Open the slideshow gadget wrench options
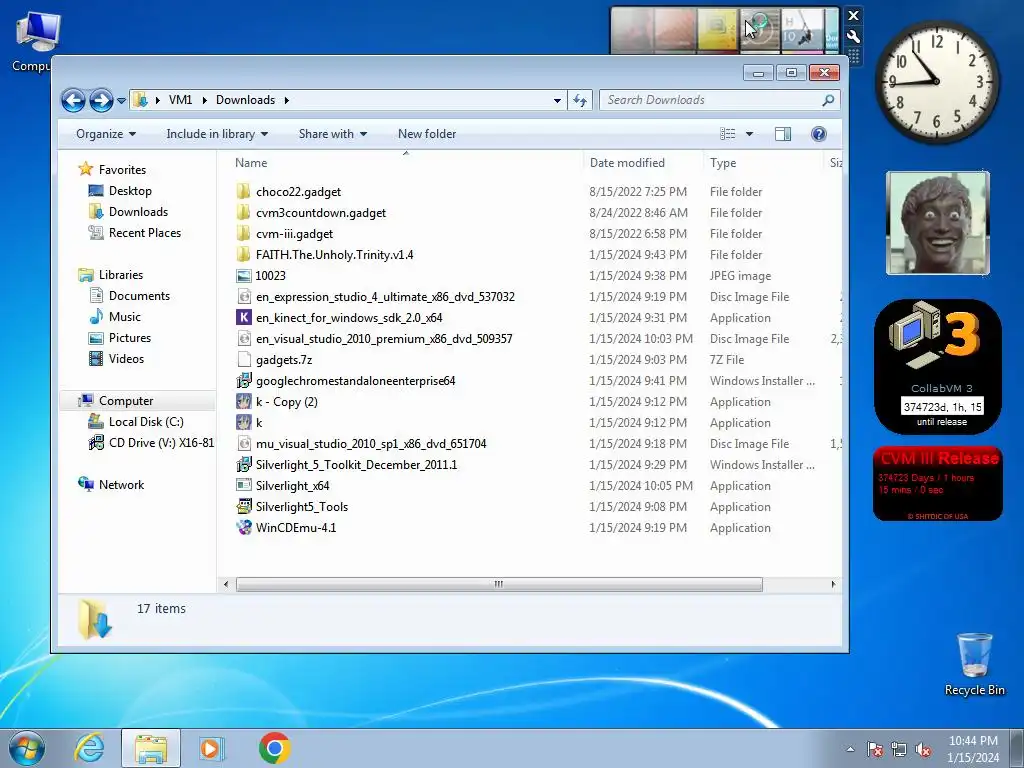 pos(853,37)
